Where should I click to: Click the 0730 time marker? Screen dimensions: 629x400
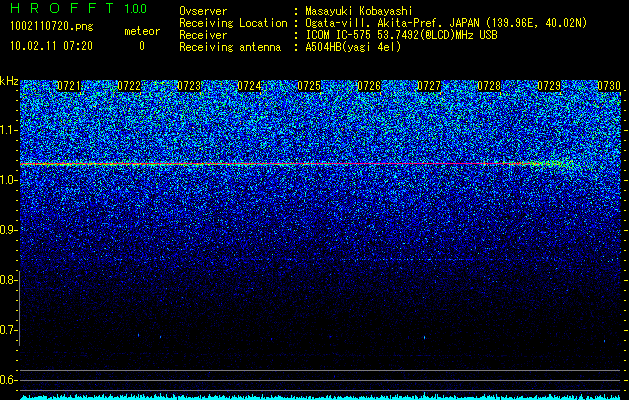tap(609, 86)
